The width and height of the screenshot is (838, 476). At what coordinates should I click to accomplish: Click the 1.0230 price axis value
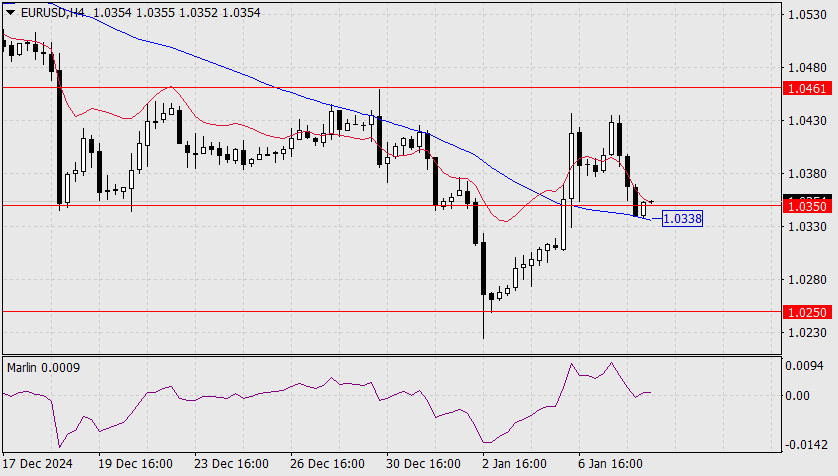[808, 332]
